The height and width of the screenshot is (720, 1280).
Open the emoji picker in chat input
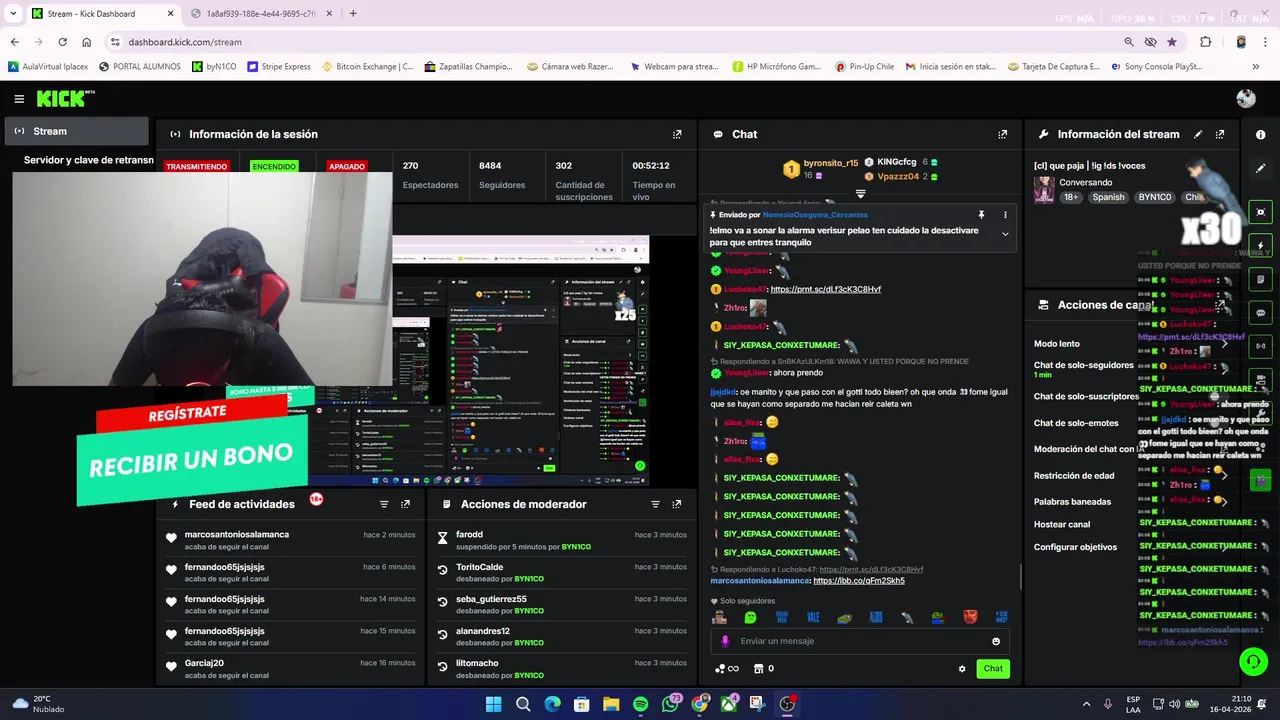(x=996, y=641)
